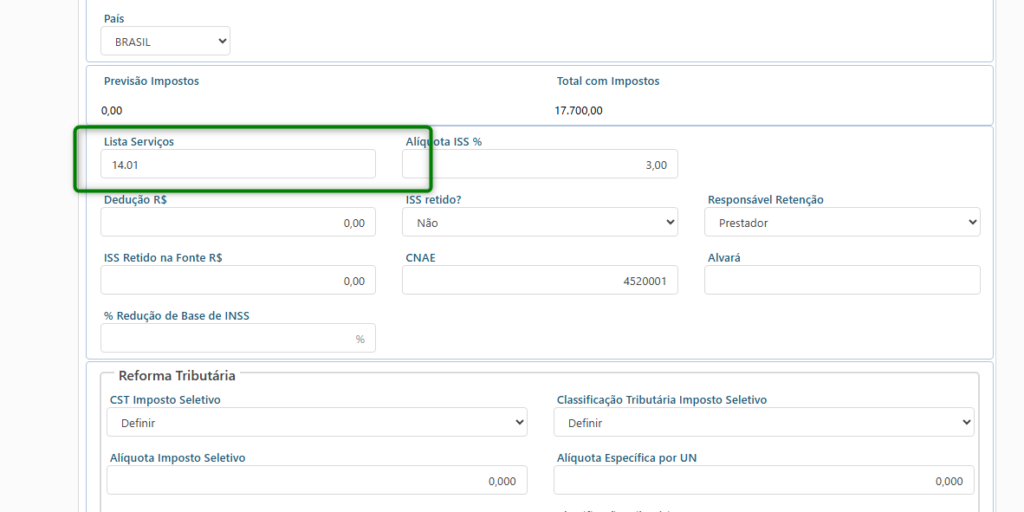This screenshot has width=1024, height=512.
Task: Click the Previsão Impostos value 0,00
Action: [112, 110]
